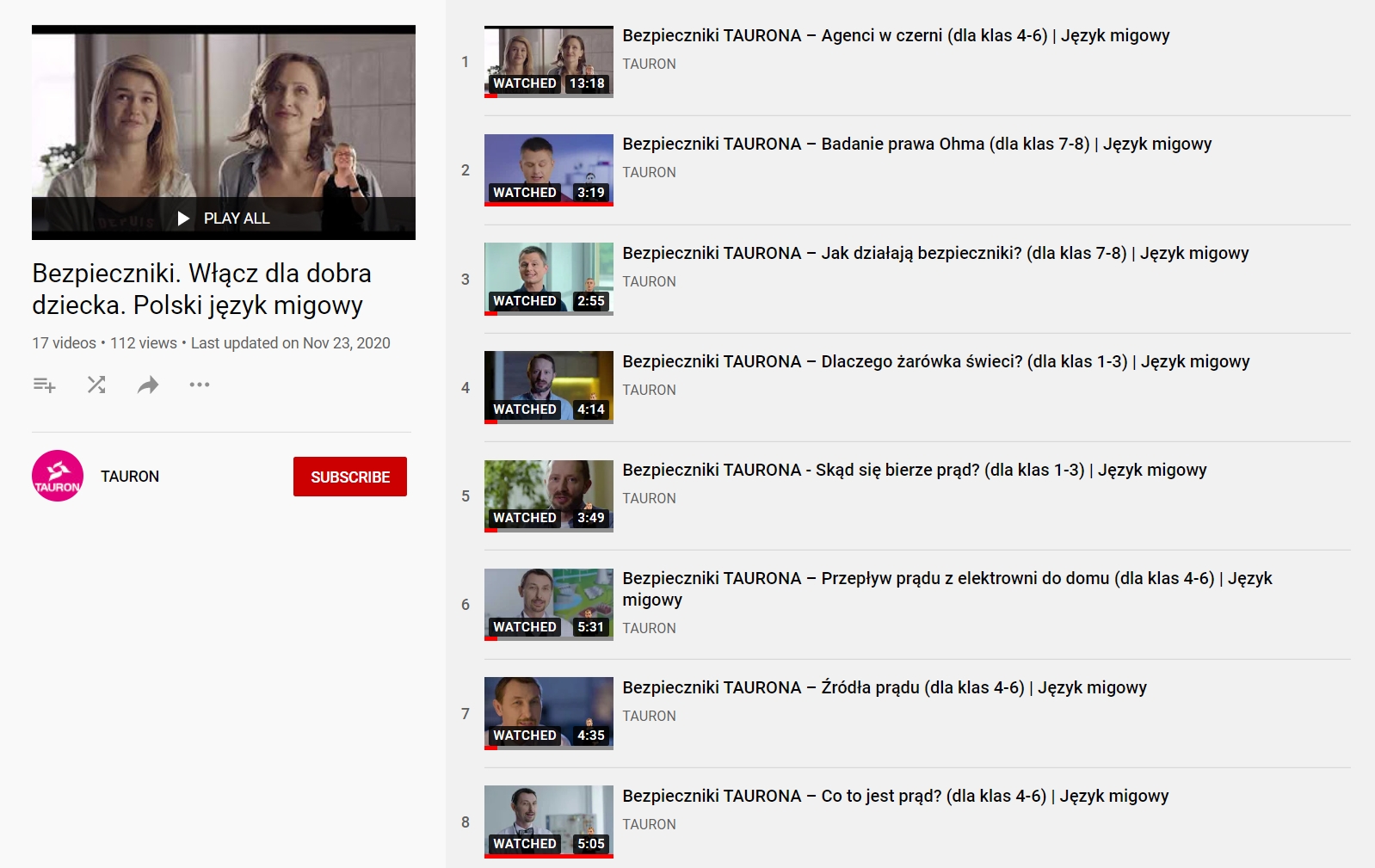
Task: Click the share arrow icon
Action: tap(148, 385)
